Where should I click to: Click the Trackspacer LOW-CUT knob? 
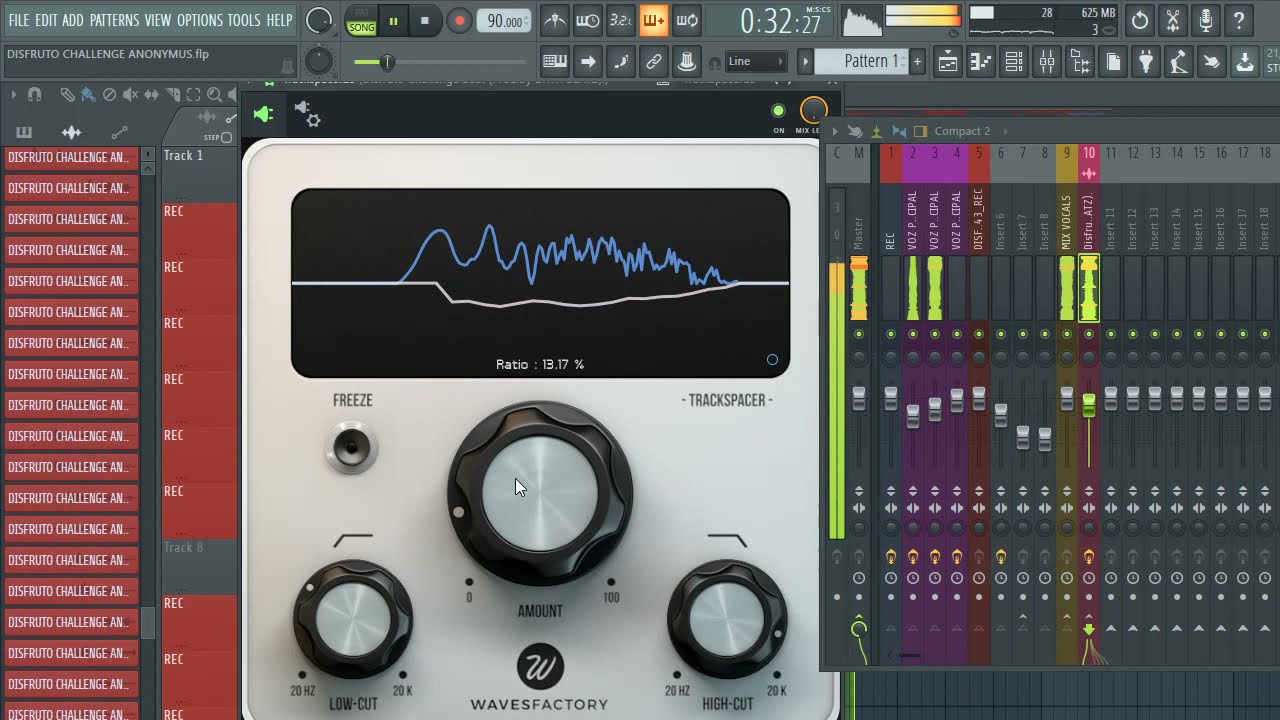[x=353, y=619]
